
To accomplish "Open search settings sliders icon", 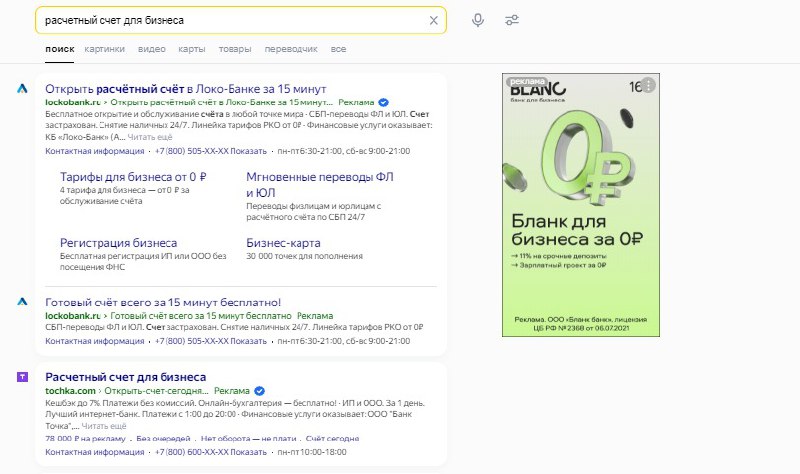I will [x=512, y=20].
